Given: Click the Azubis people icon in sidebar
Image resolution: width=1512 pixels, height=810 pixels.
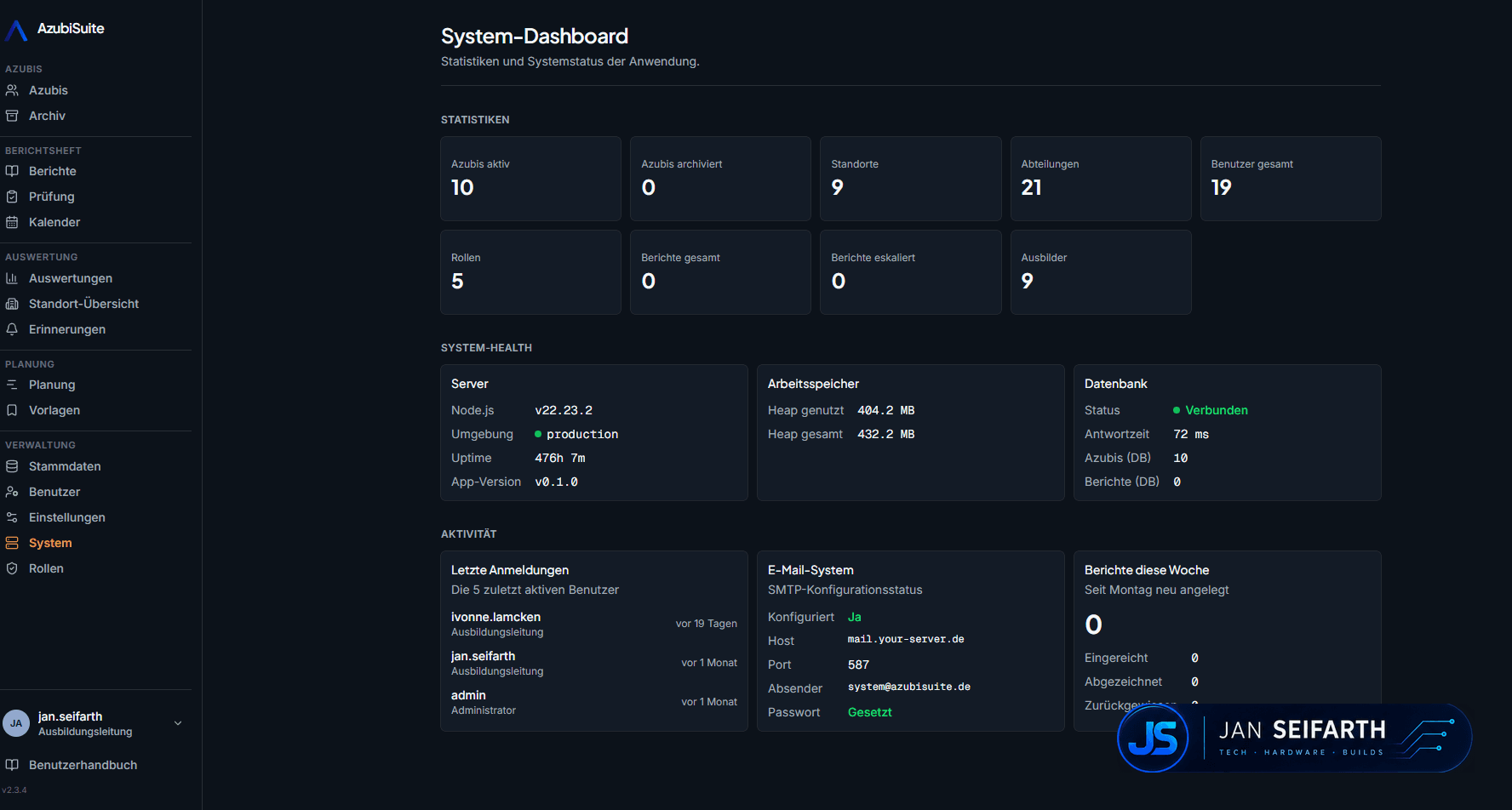Looking at the screenshot, I should pyautogui.click(x=12, y=90).
